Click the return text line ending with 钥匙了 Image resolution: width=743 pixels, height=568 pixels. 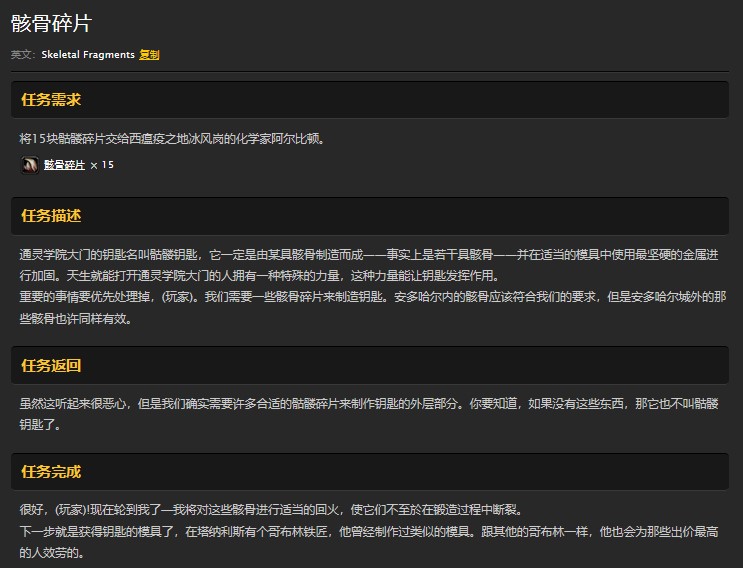pyautogui.click(x=40, y=425)
